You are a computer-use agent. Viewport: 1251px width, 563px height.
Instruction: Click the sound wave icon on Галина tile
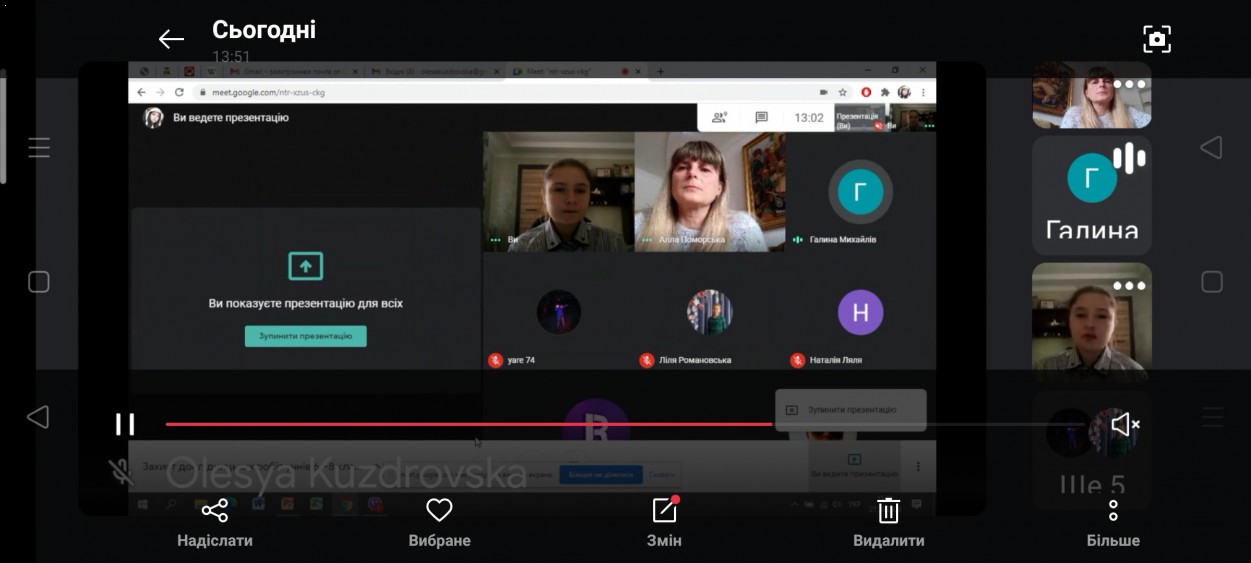point(1128,157)
